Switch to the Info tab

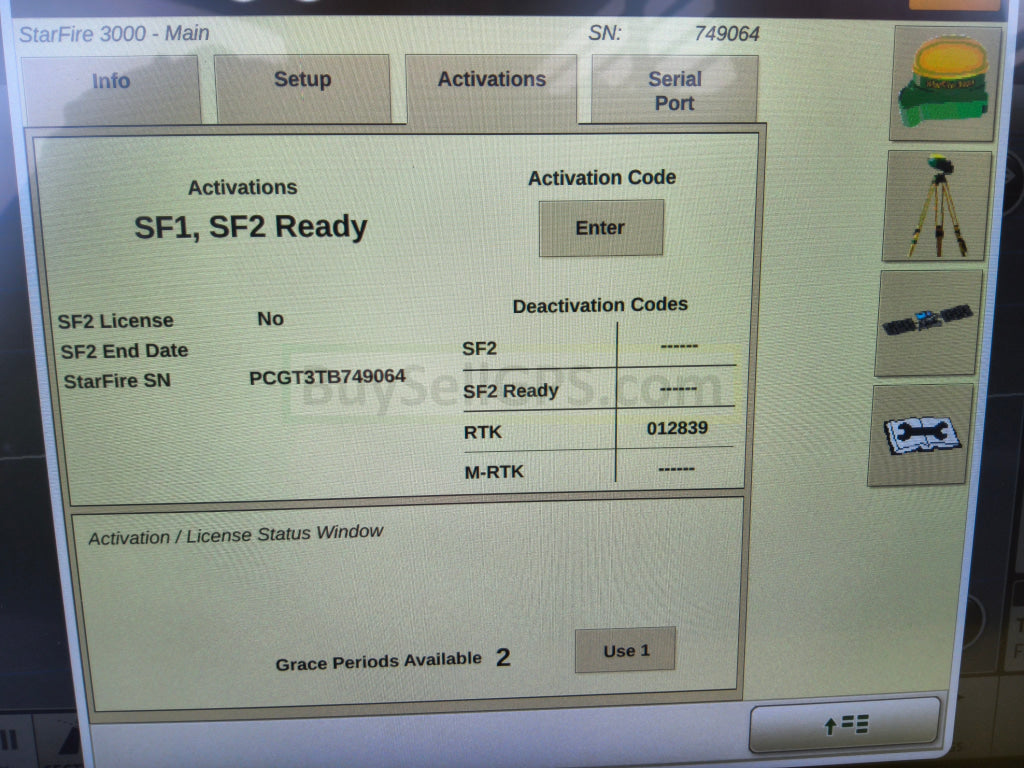tap(110, 82)
